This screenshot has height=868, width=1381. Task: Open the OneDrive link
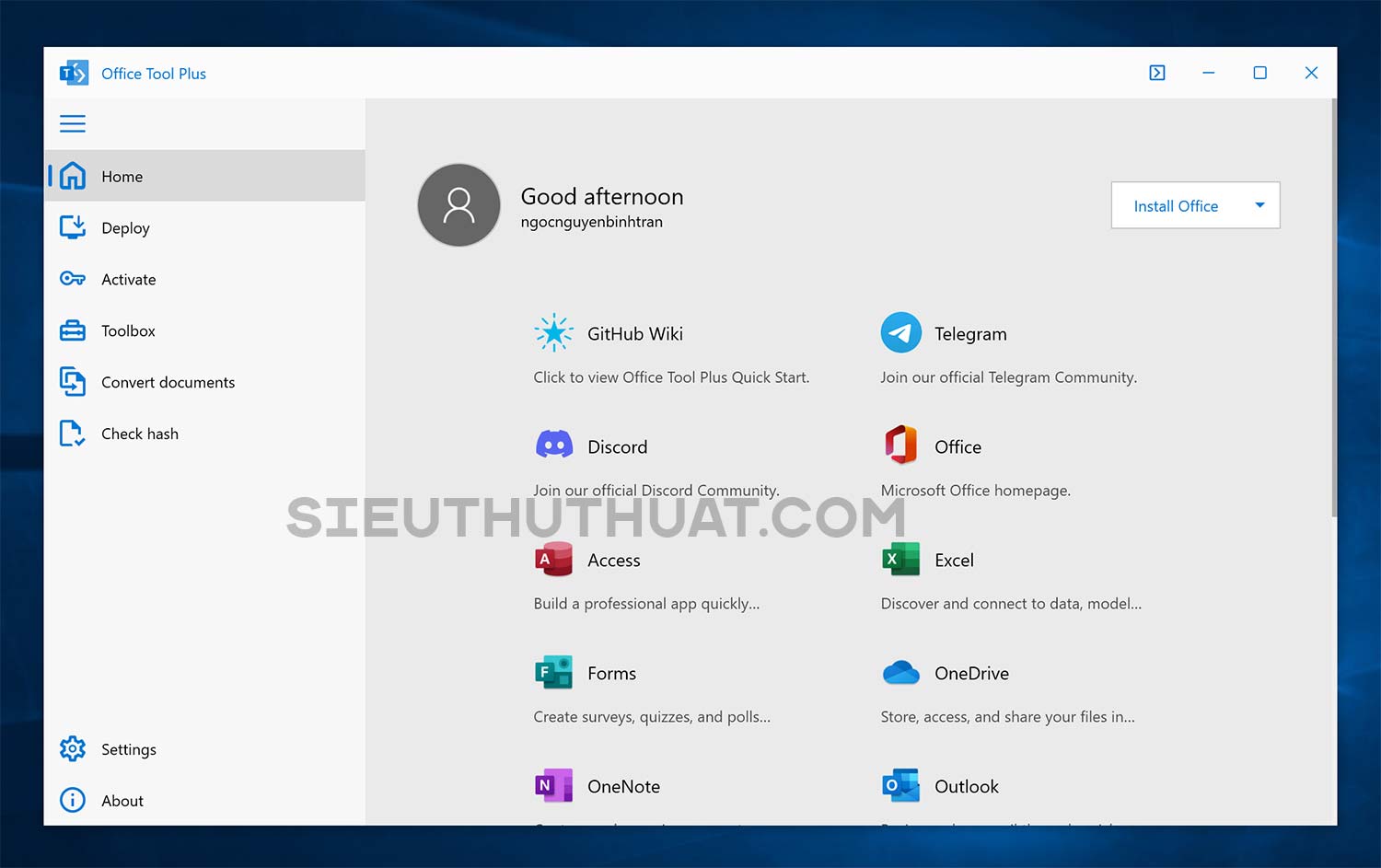click(x=971, y=673)
